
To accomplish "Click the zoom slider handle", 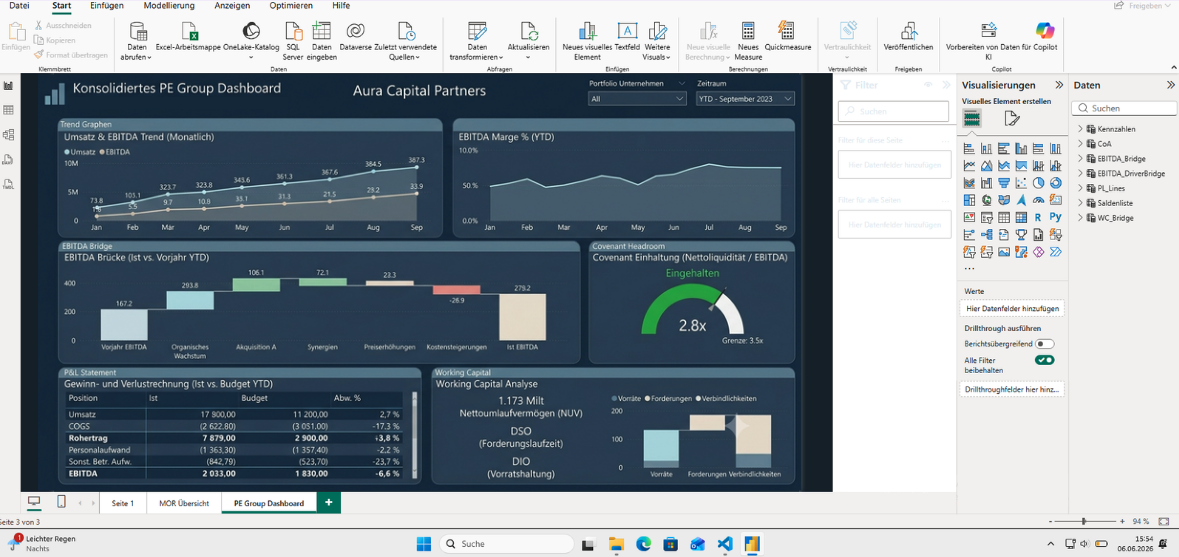I will pyautogui.click(x=1084, y=521).
